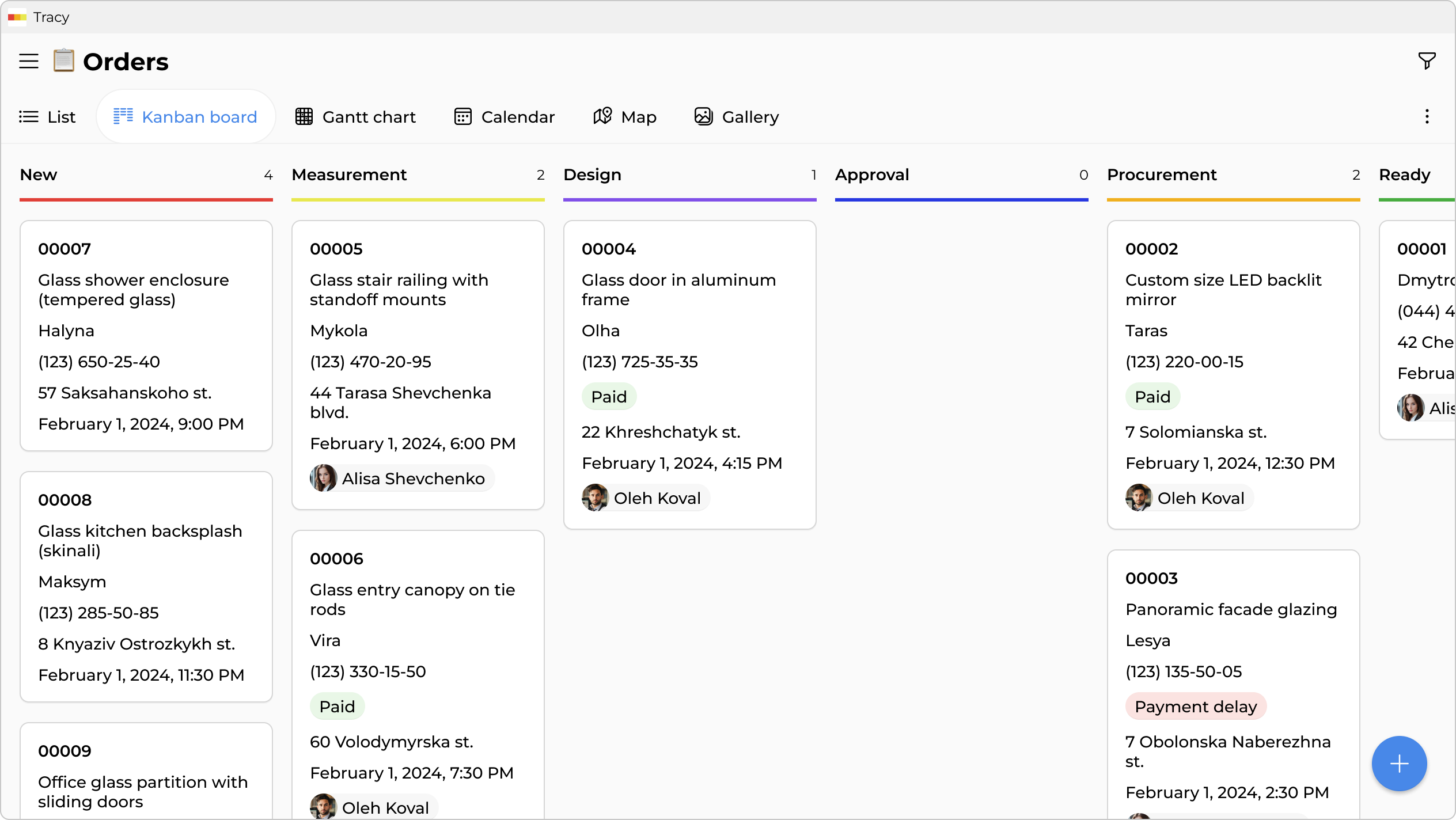This screenshot has width=1456, height=820.
Task: Click the New column header
Action: (x=38, y=174)
